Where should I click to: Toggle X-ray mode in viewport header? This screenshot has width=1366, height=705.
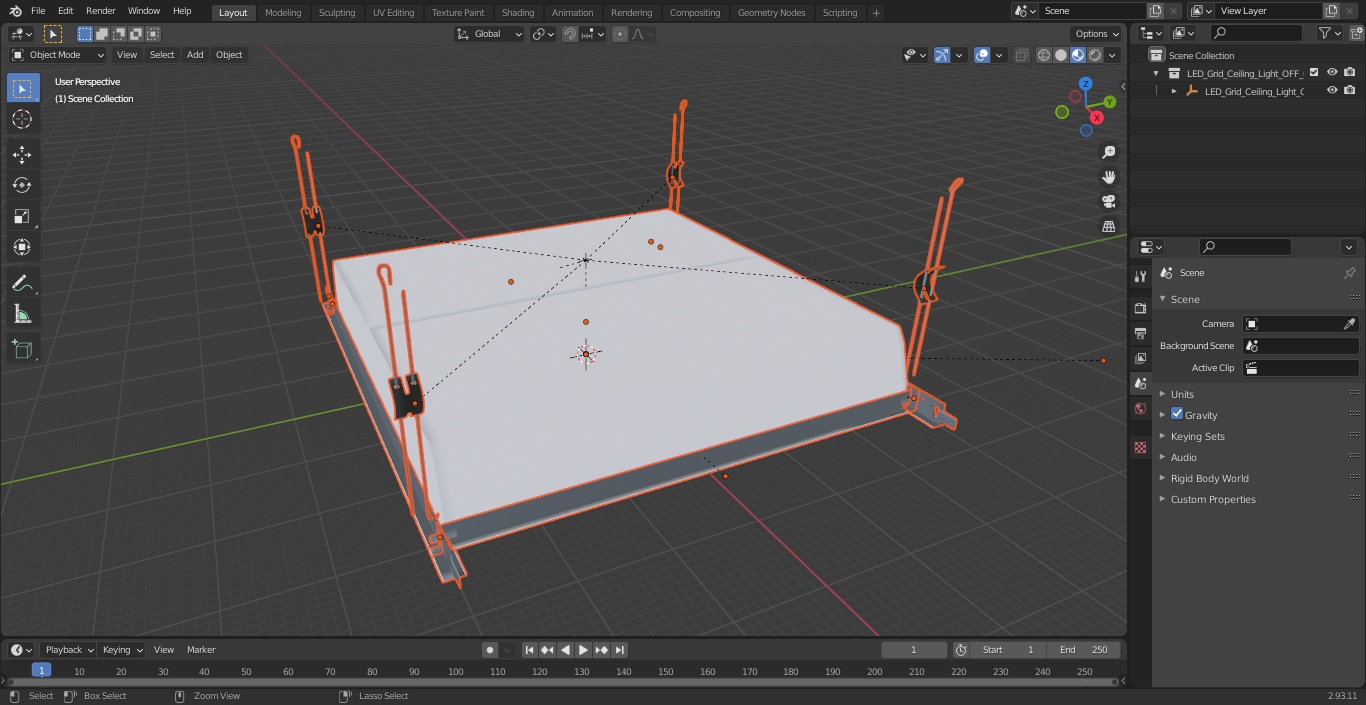(1021, 55)
